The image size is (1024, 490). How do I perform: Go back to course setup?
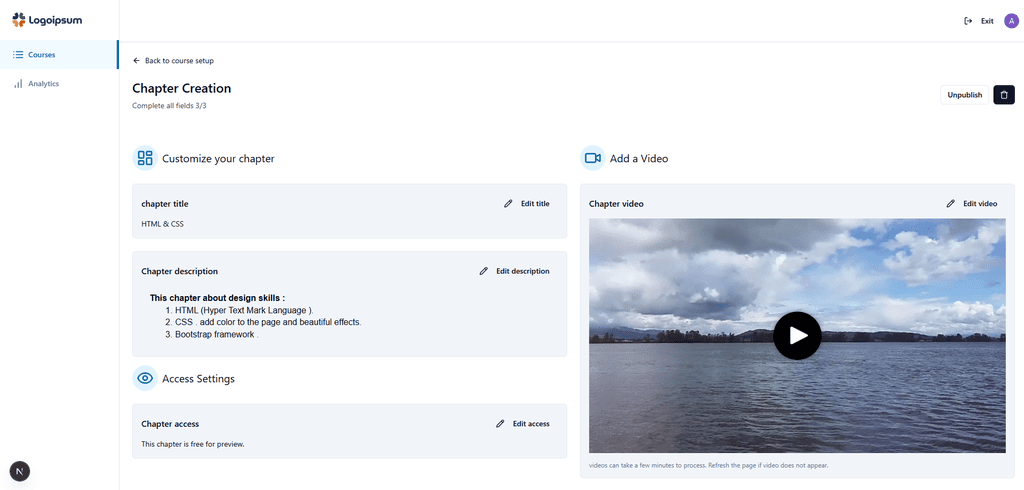coord(173,61)
